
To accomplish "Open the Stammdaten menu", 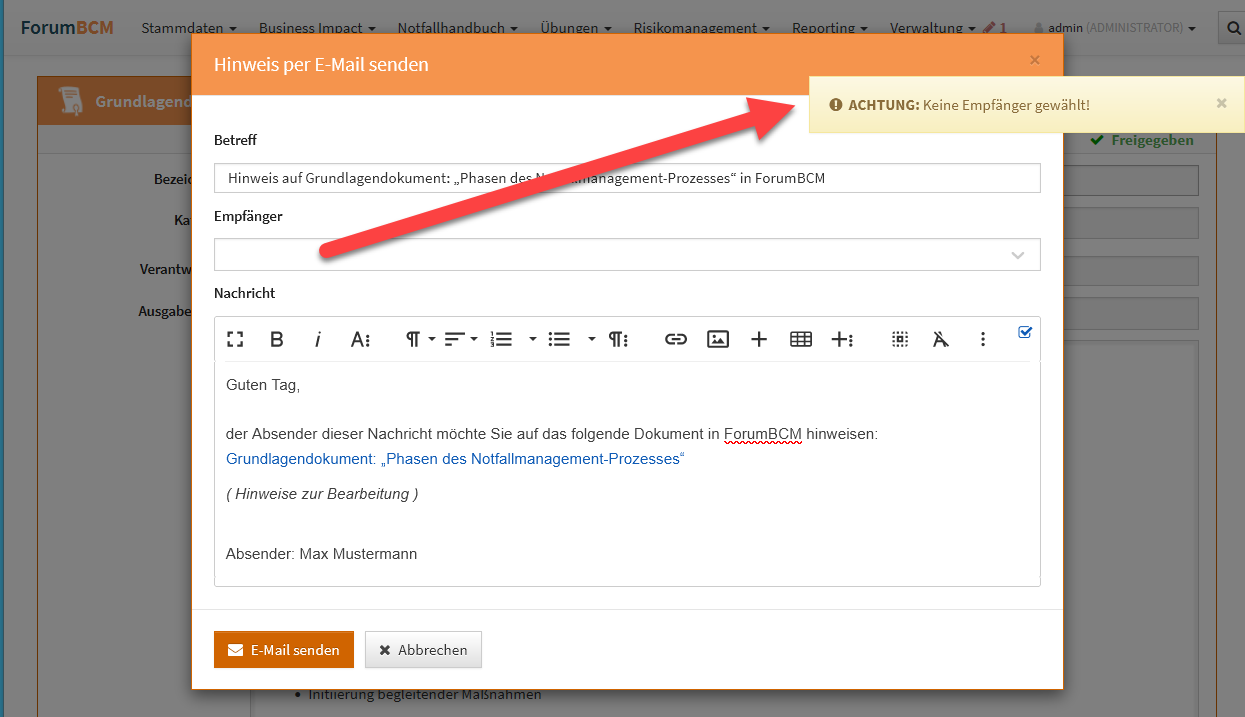I will (x=188, y=28).
